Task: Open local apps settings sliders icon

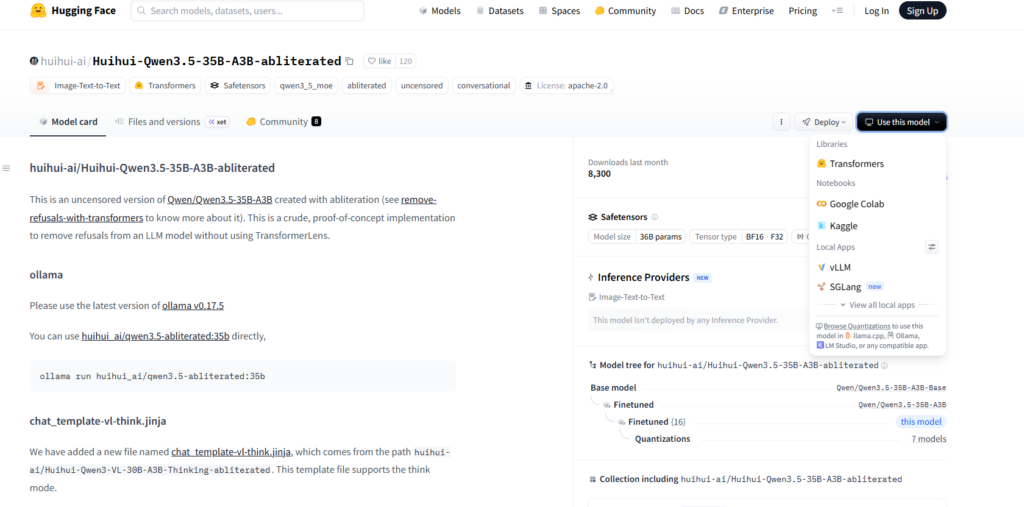Action: click(x=932, y=247)
